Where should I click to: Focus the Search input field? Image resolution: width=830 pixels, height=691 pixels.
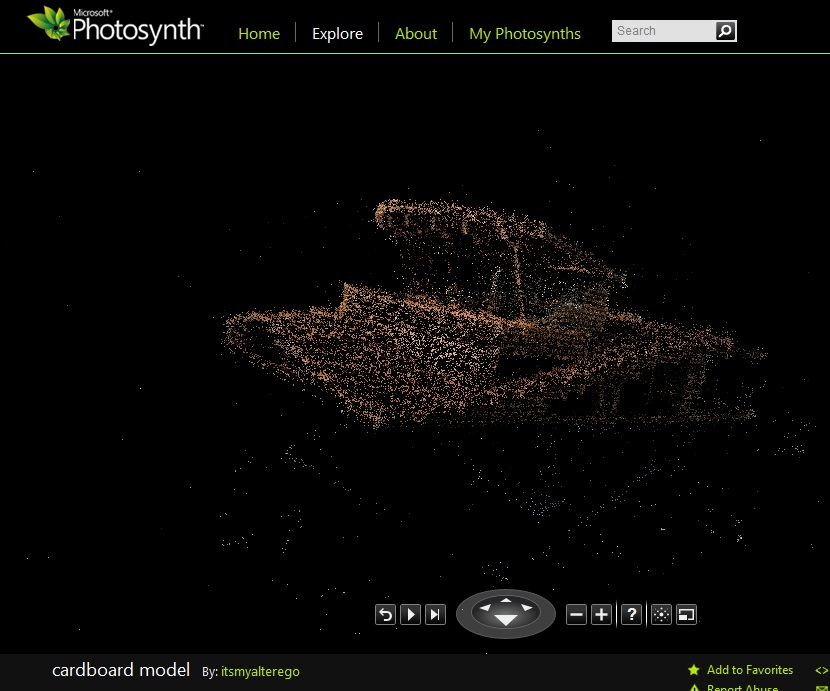pyautogui.click(x=663, y=31)
